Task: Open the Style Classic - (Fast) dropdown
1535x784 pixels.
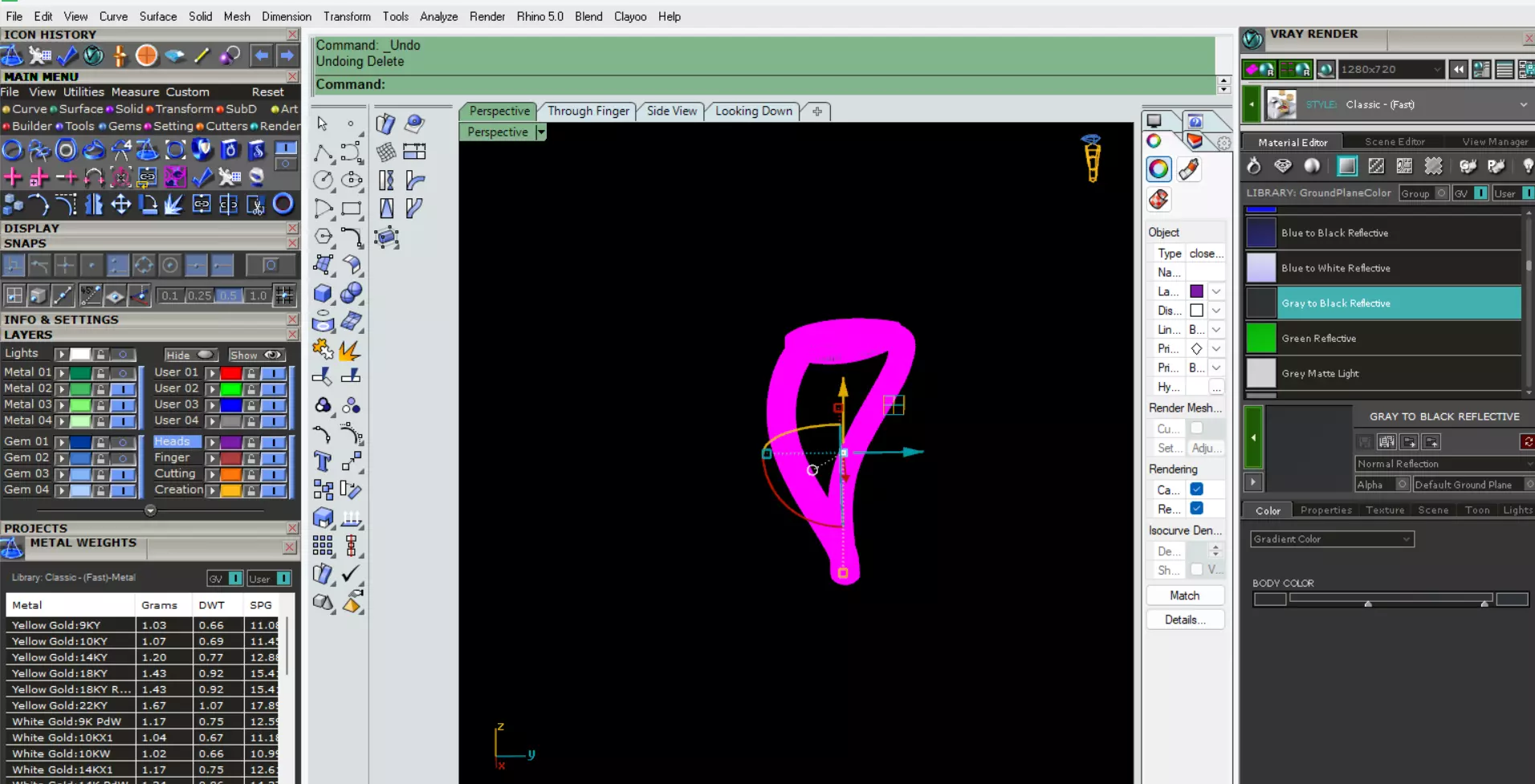Action: [x=1523, y=105]
